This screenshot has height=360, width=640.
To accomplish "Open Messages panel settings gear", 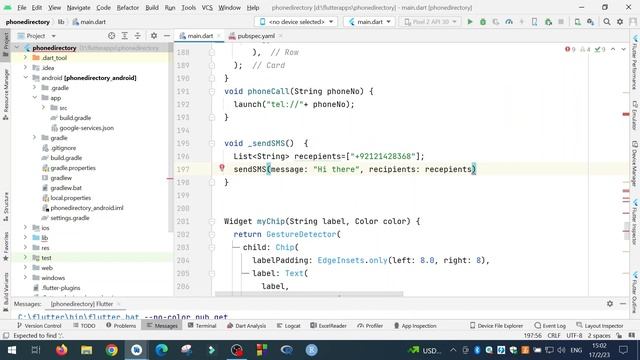I will 610,304.
